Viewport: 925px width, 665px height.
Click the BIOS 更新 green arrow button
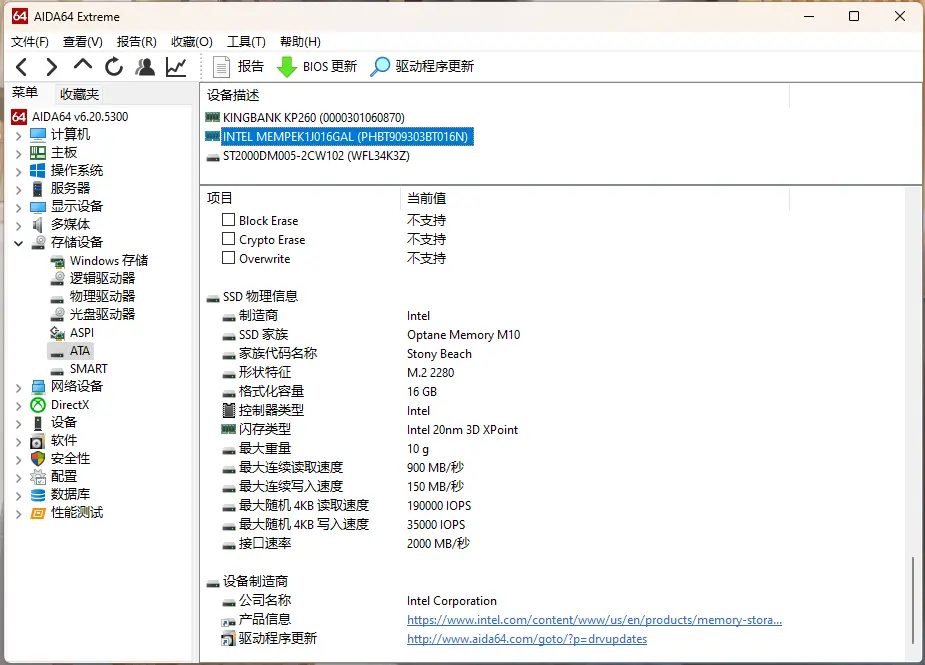tap(317, 67)
